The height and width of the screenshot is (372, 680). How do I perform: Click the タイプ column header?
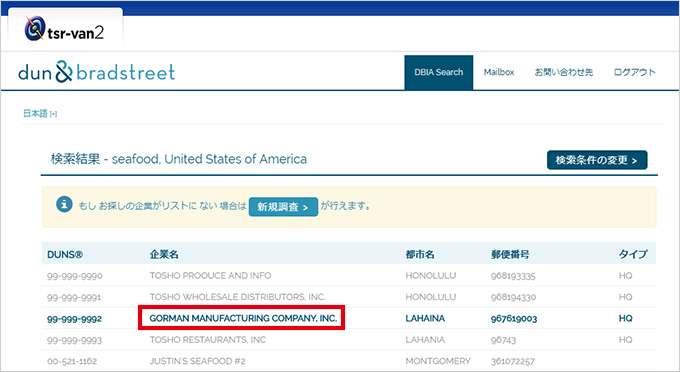[x=633, y=254]
